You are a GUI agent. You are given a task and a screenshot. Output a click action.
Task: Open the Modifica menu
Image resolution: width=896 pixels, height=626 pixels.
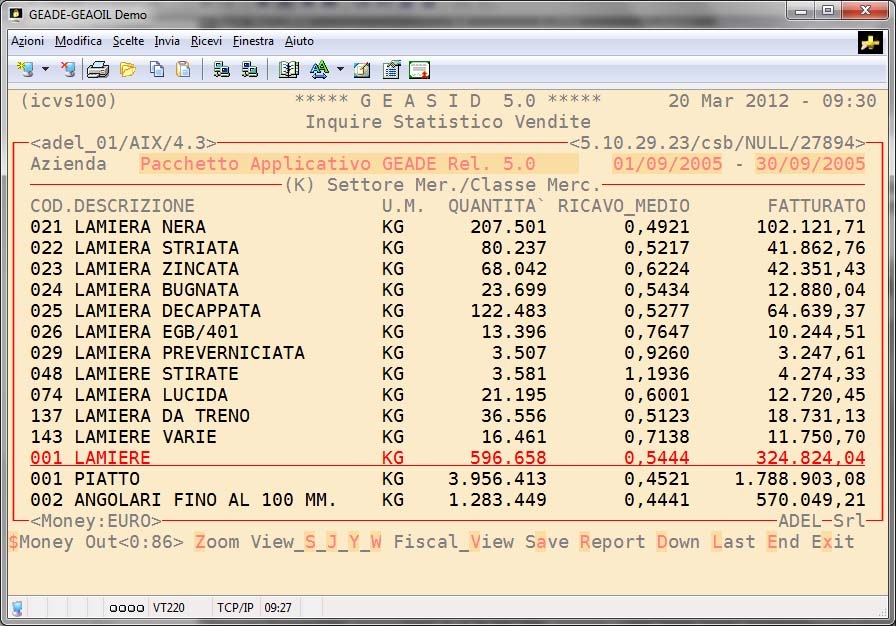click(78, 41)
